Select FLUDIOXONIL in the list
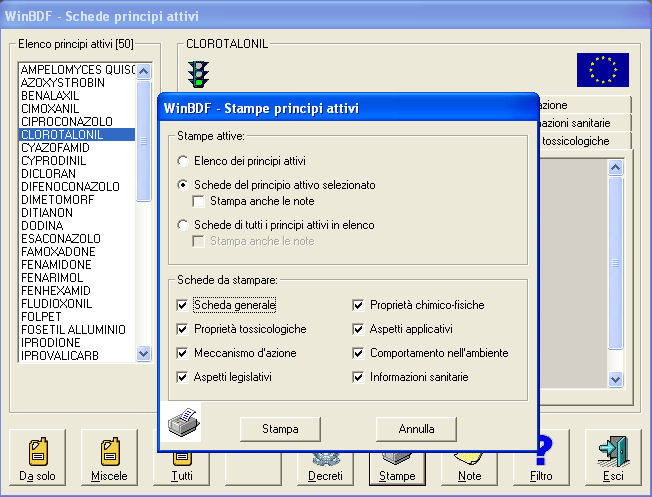This screenshot has width=652, height=497. [x=77, y=304]
